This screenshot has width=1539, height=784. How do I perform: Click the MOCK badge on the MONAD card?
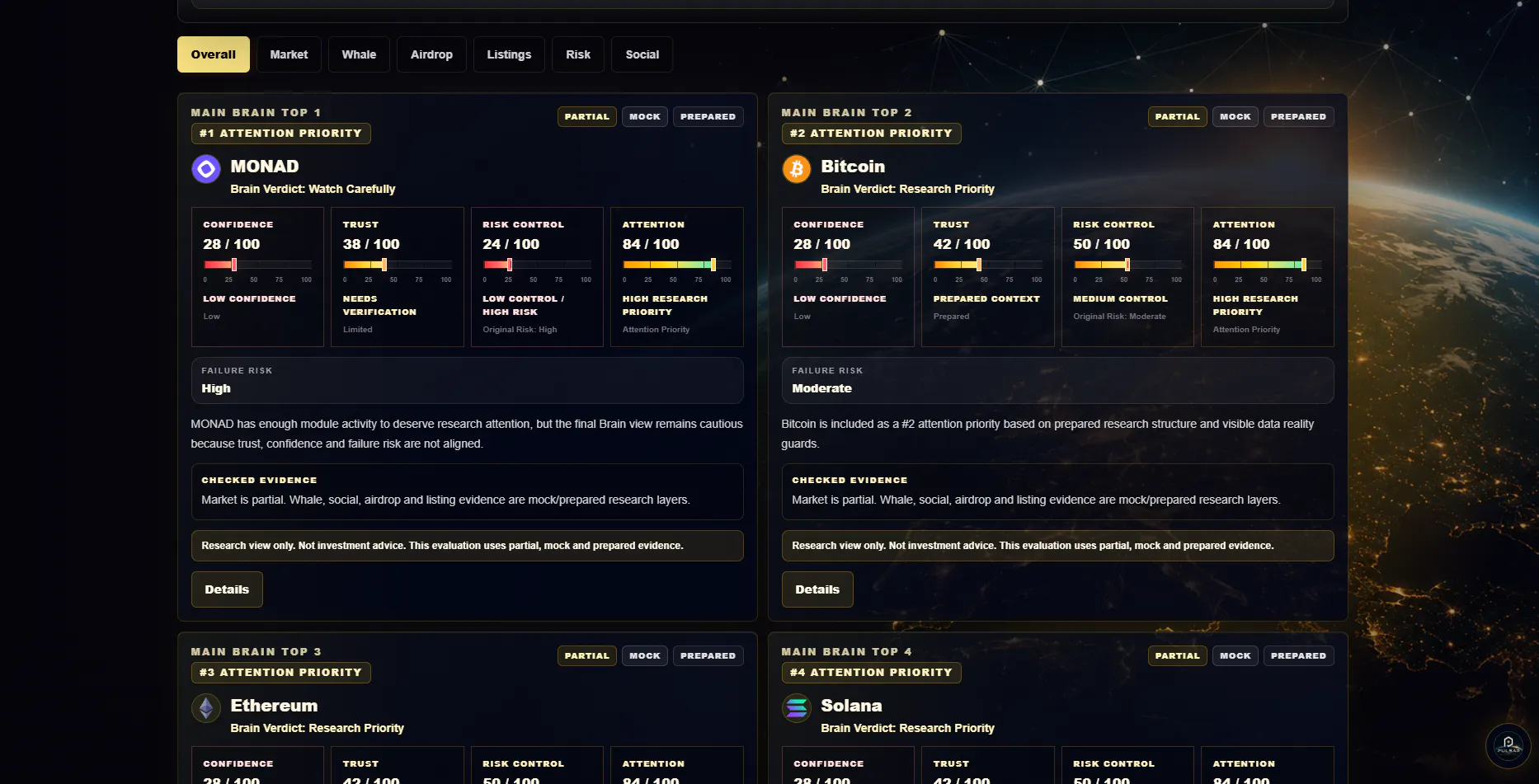click(x=645, y=117)
